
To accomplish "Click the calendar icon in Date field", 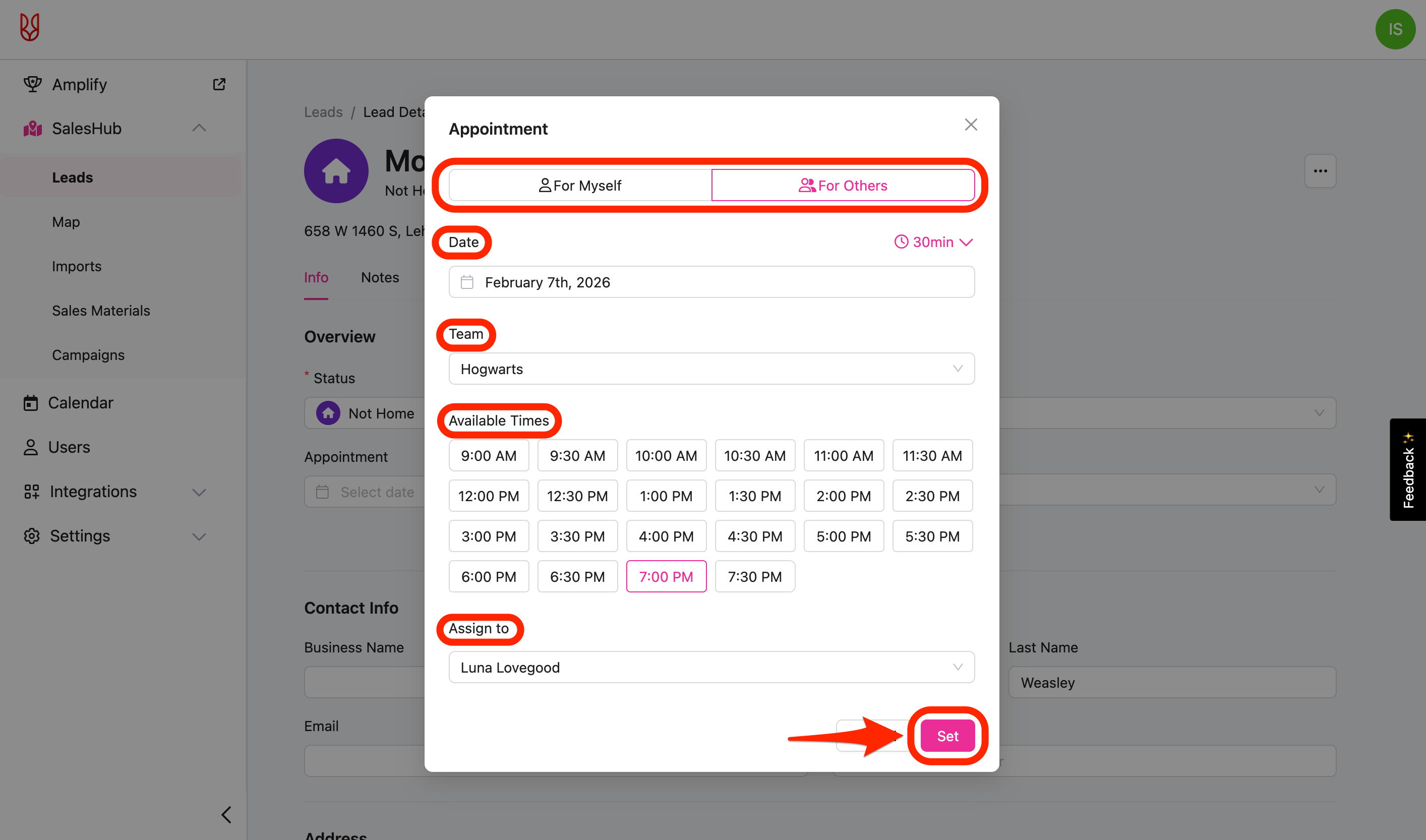I will [x=467, y=282].
